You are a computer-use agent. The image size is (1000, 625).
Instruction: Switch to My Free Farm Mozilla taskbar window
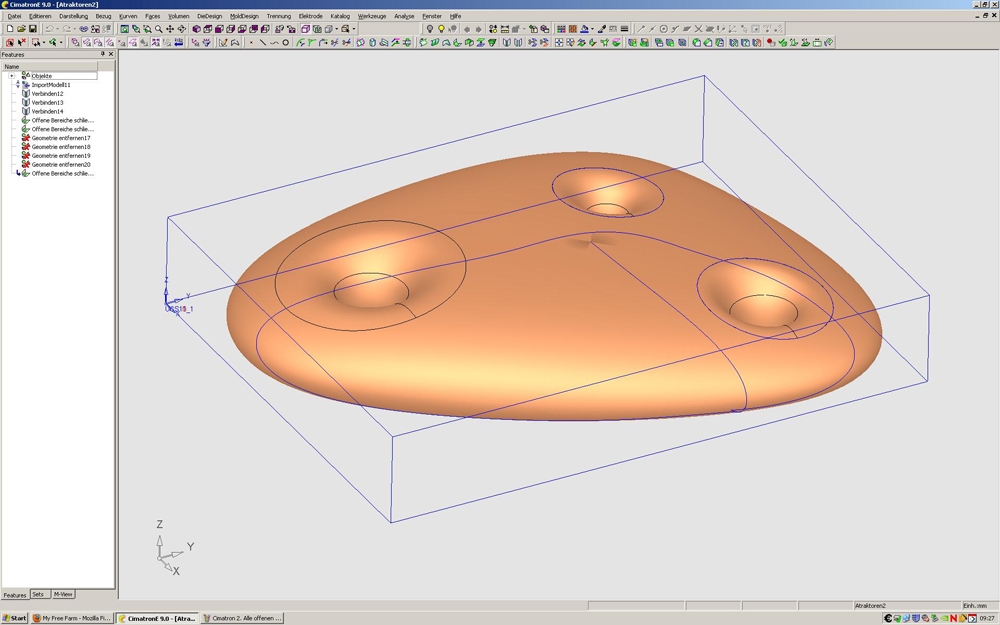tap(72, 618)
